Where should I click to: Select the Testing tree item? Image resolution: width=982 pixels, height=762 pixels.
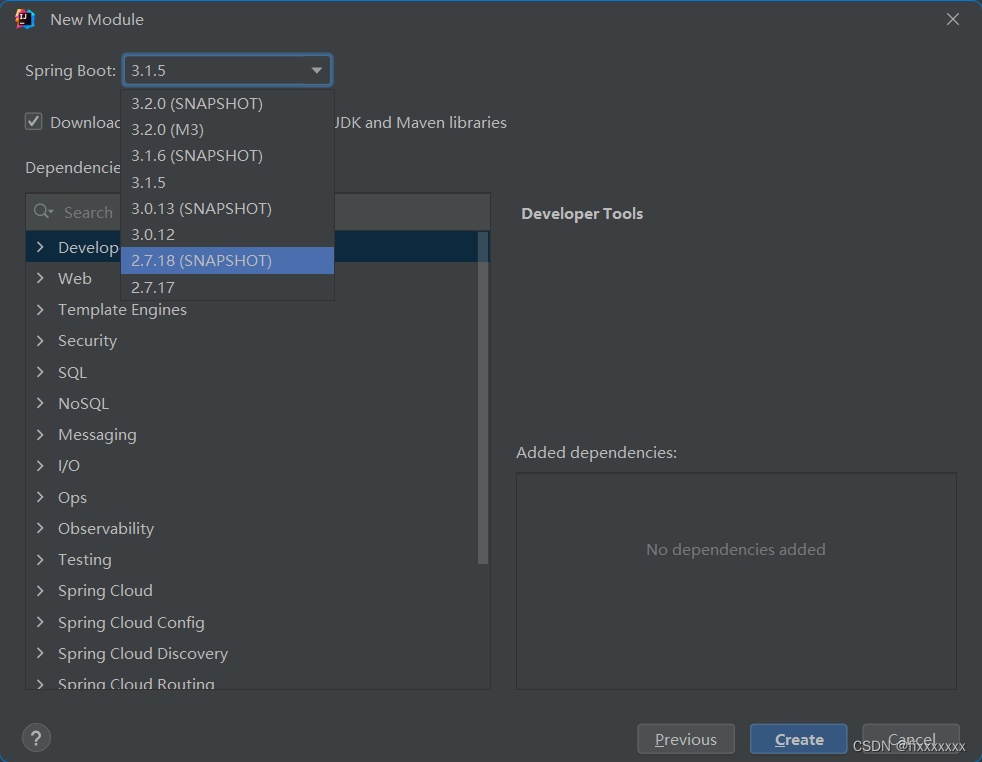coord(85,560)
